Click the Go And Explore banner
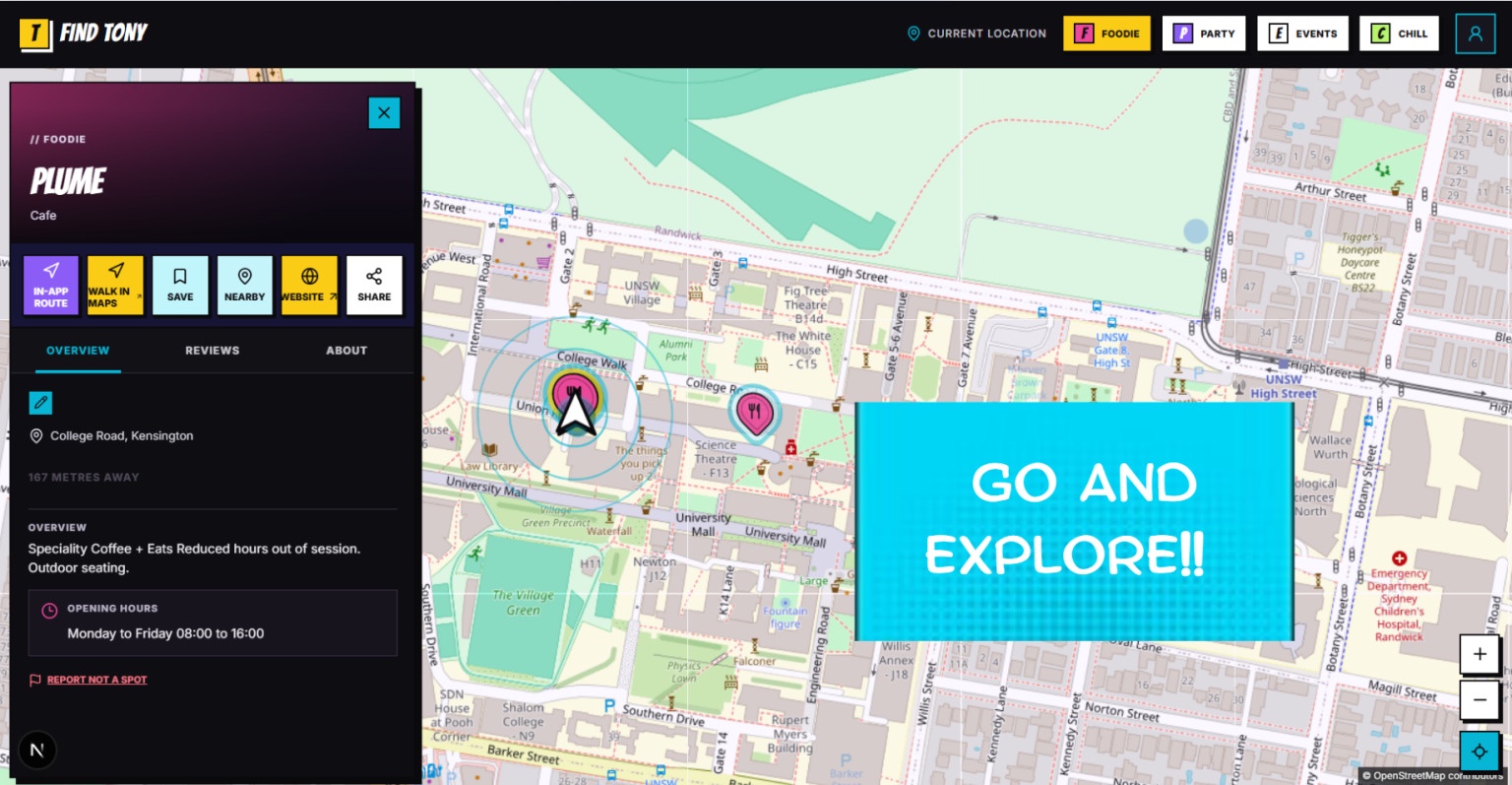The width and height of the screenshot is (1512, 785). [x=1074, y=521]
